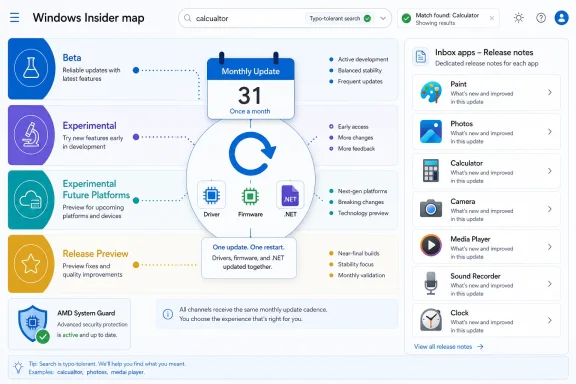Click the Once a month text
576x384 pixels.
tap(250, 111)
